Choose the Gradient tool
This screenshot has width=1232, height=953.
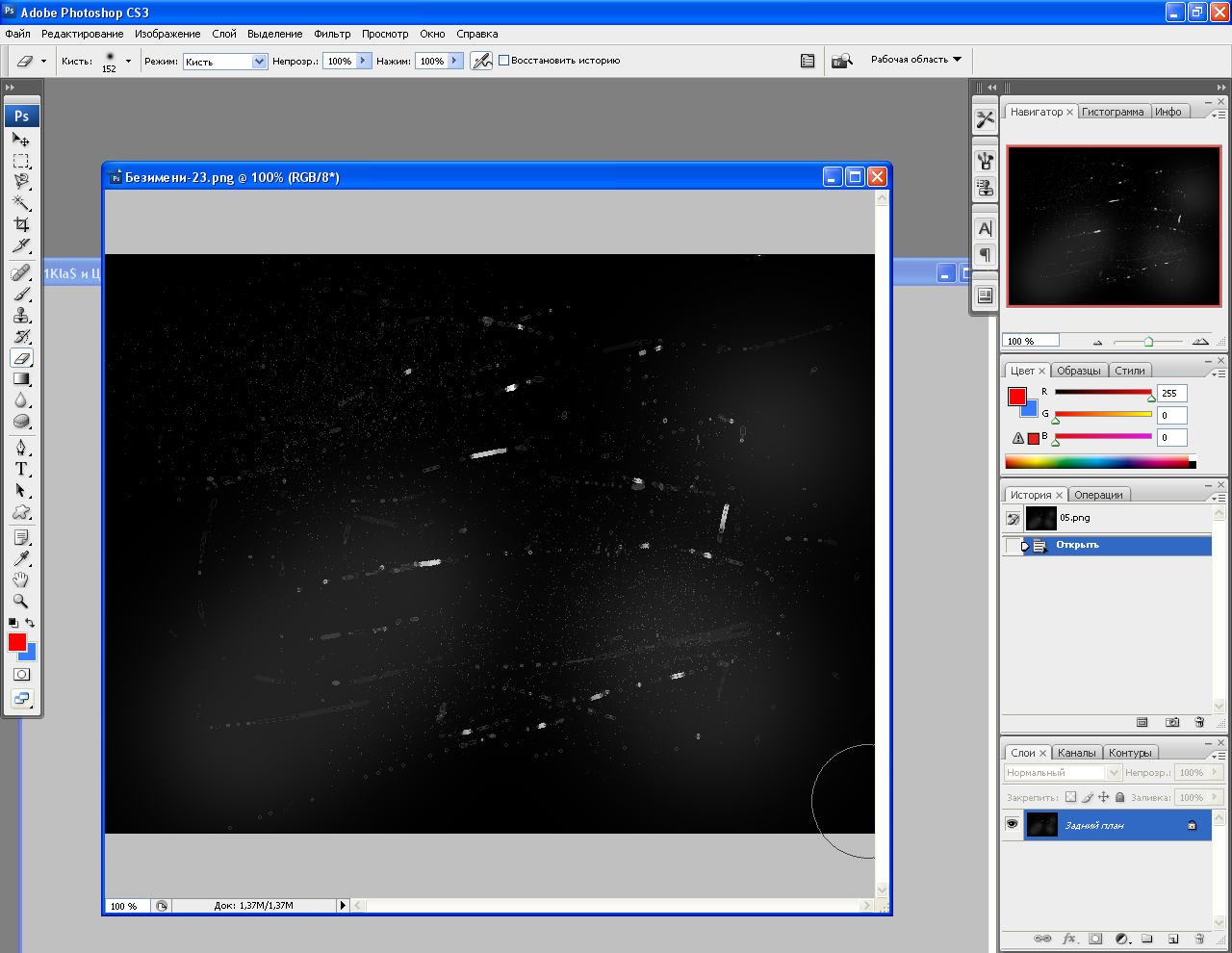[21, 379]
